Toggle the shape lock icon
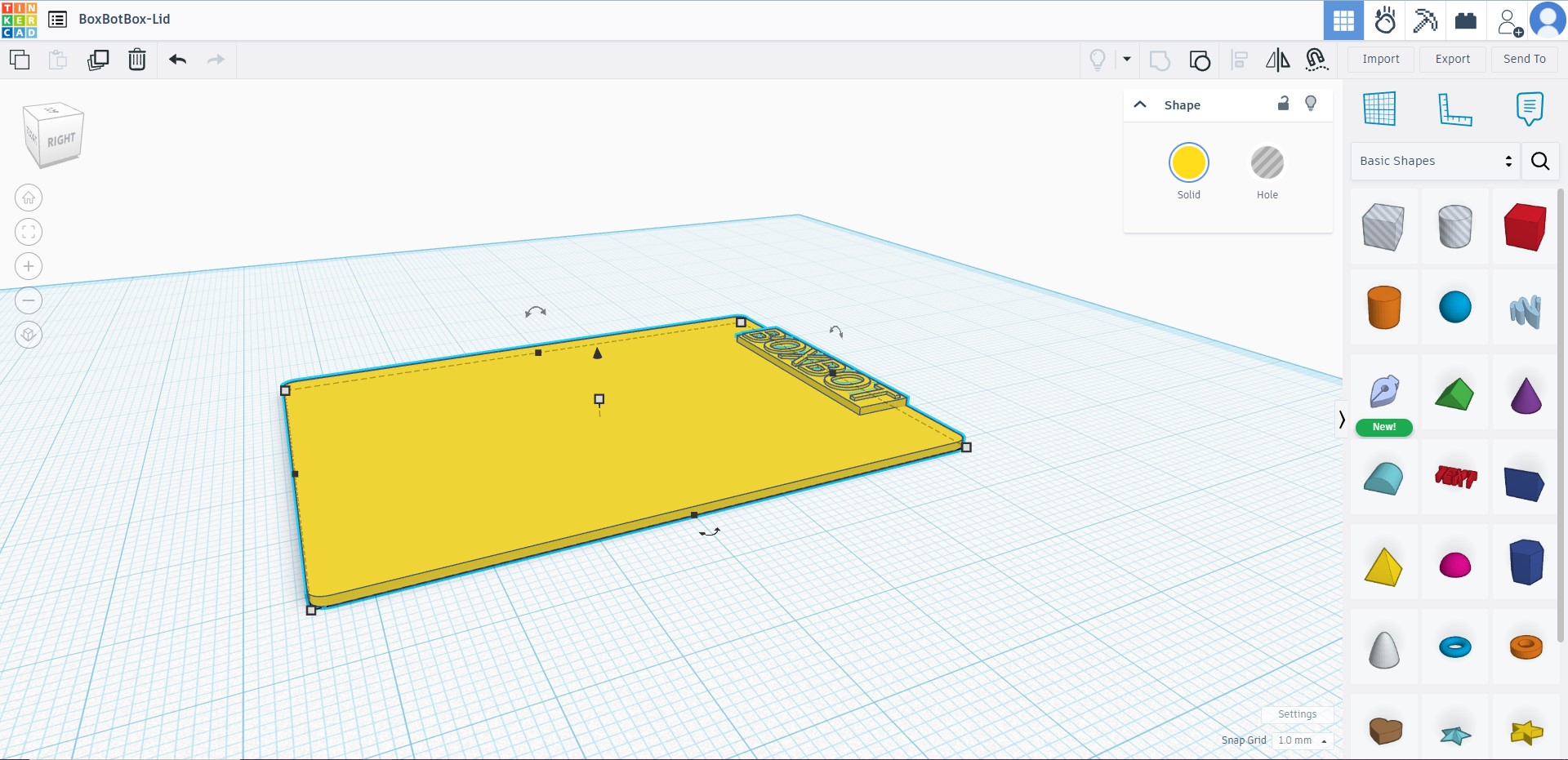1568x760 pixels. pos(1283,104)
